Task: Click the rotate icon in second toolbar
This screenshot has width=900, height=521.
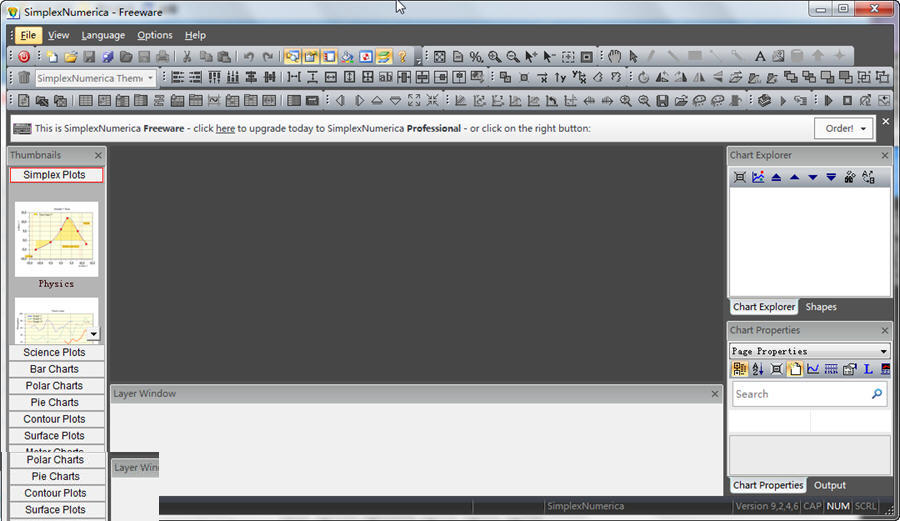Action: [643, 77]
